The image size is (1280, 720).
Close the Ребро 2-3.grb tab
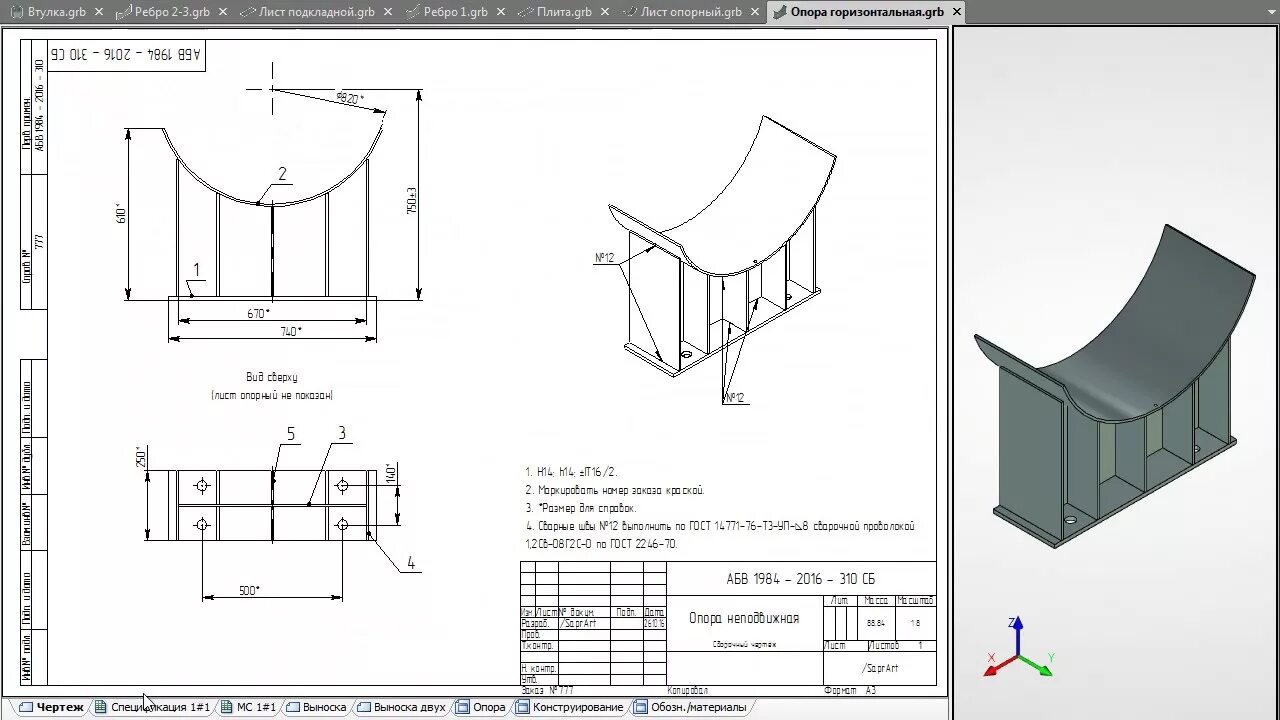[x=222, y=12]
